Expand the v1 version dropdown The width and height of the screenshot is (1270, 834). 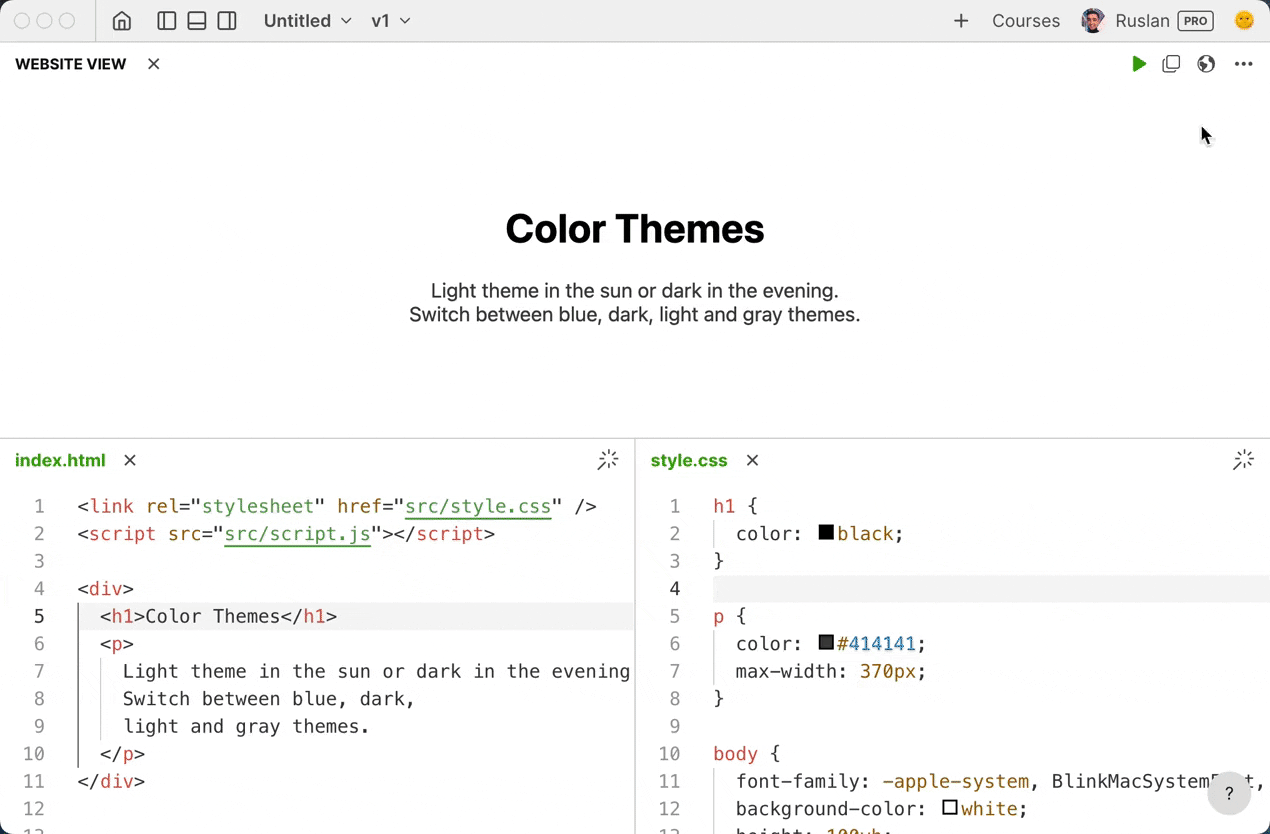point(391,21)
